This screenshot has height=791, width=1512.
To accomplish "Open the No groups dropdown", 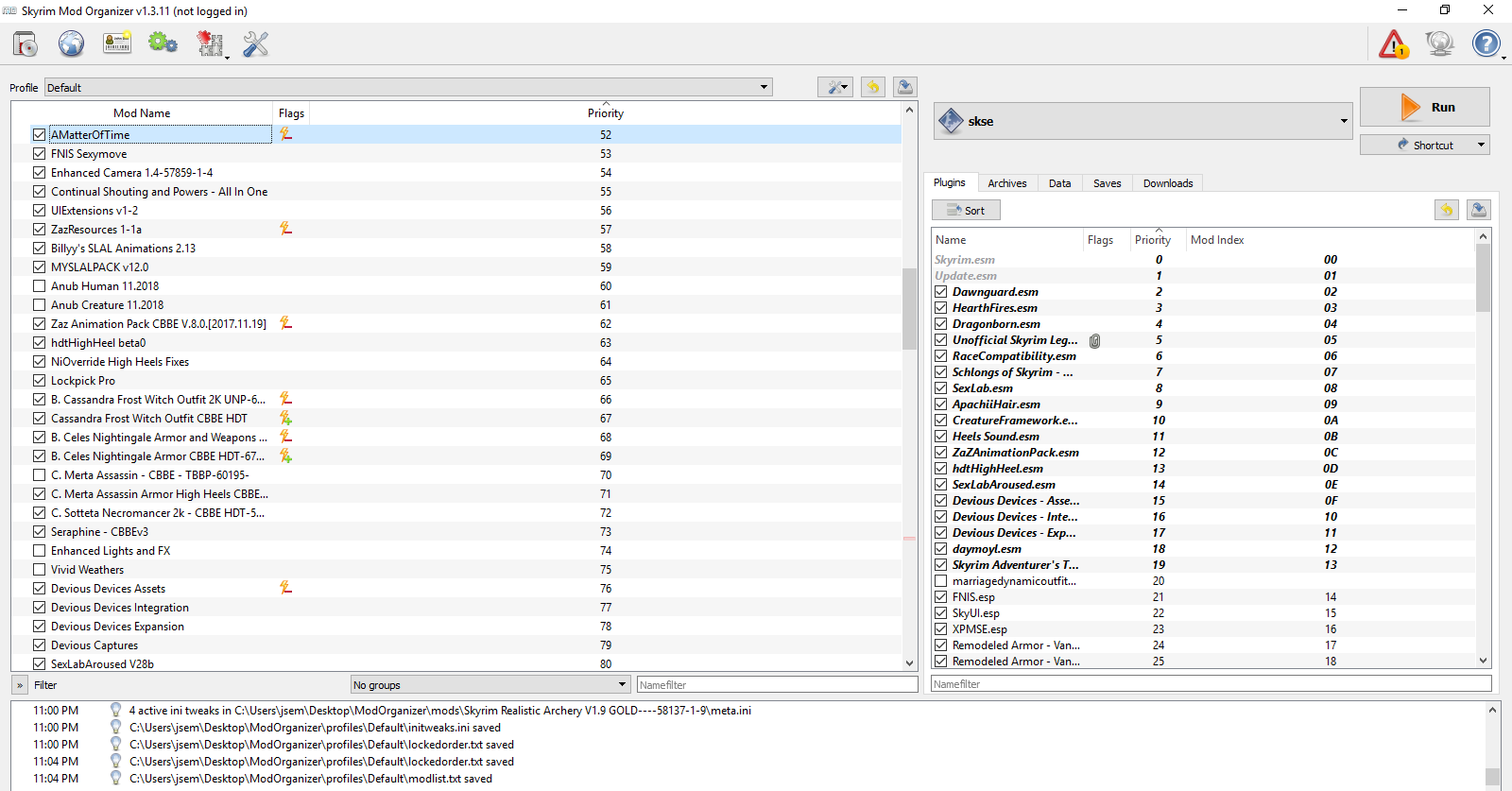I will coord(490,684).
